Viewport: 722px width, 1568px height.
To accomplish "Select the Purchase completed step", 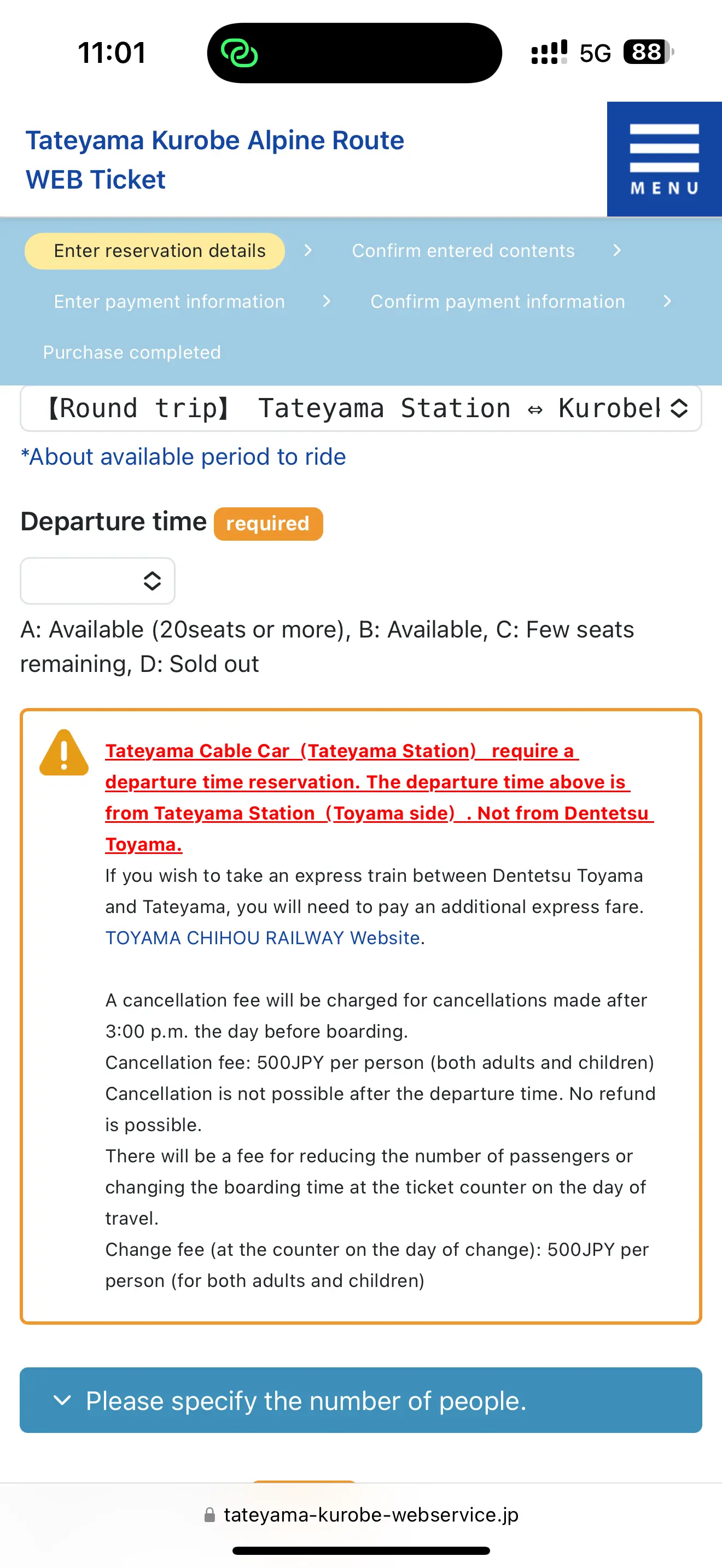I will click(131, 352).
